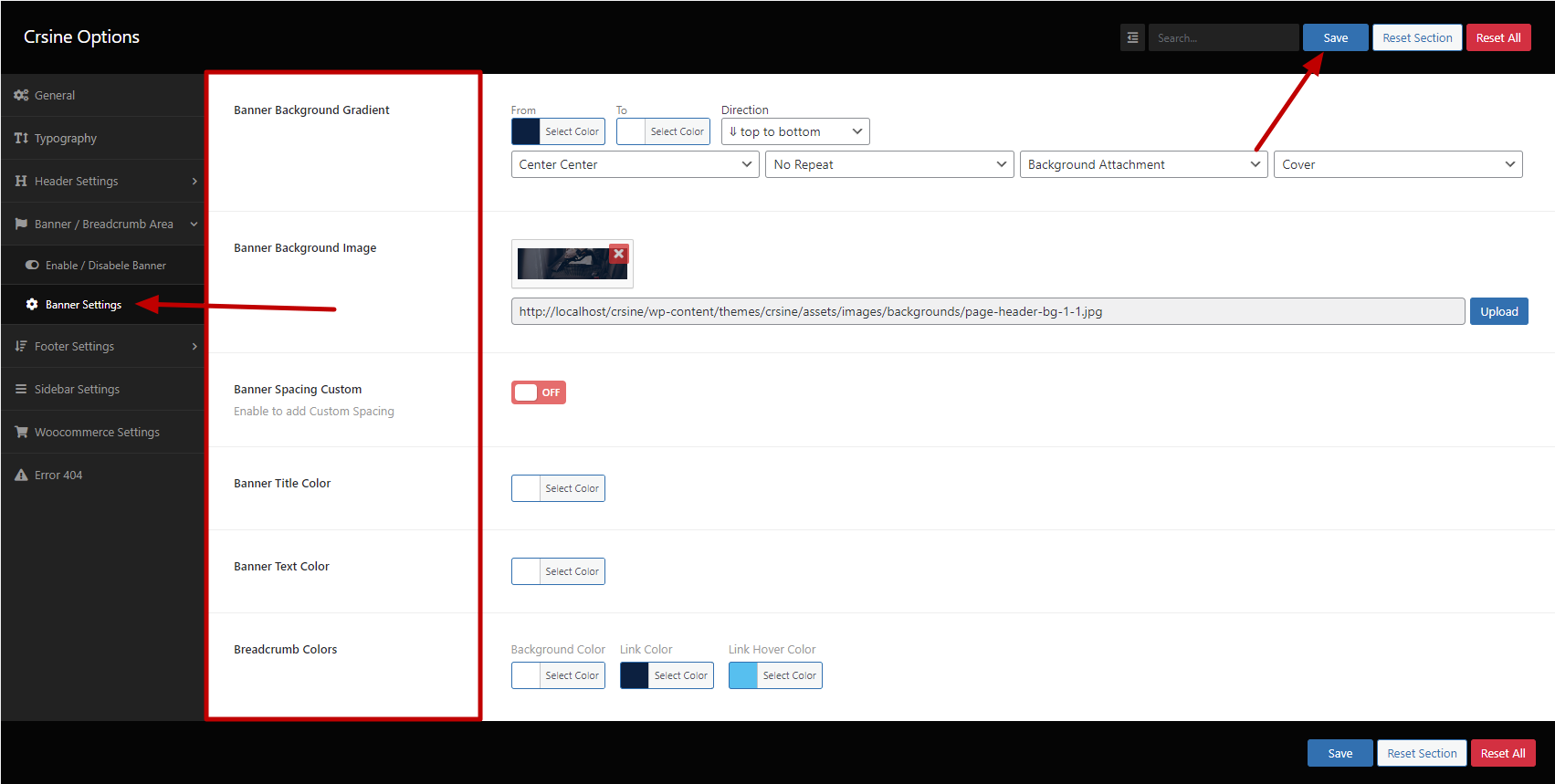Click the expand-all list icon beside search

coord(1132,37)
